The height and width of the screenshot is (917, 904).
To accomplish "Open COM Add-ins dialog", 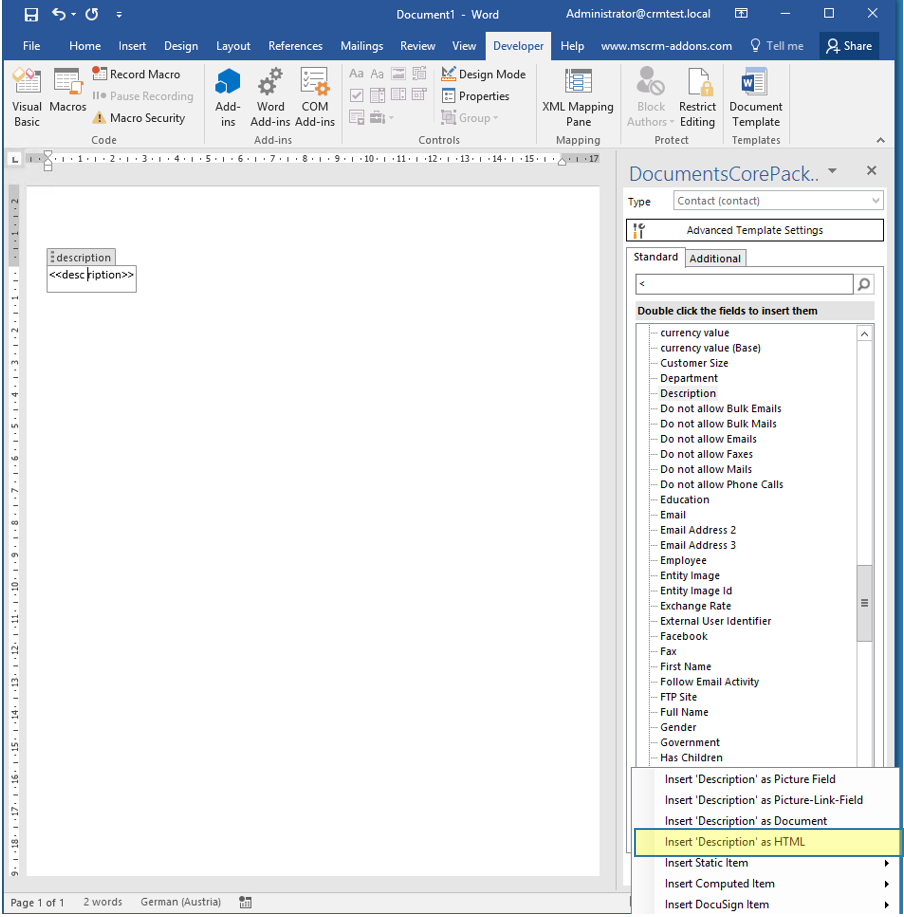I will coord(315,97).
